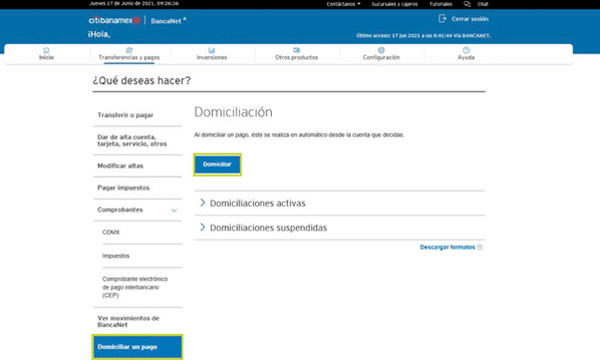Click help icon beside Descargar formatos
This screenshot has height=360, width=600.
pyautogui.click(x=480, y=247)
